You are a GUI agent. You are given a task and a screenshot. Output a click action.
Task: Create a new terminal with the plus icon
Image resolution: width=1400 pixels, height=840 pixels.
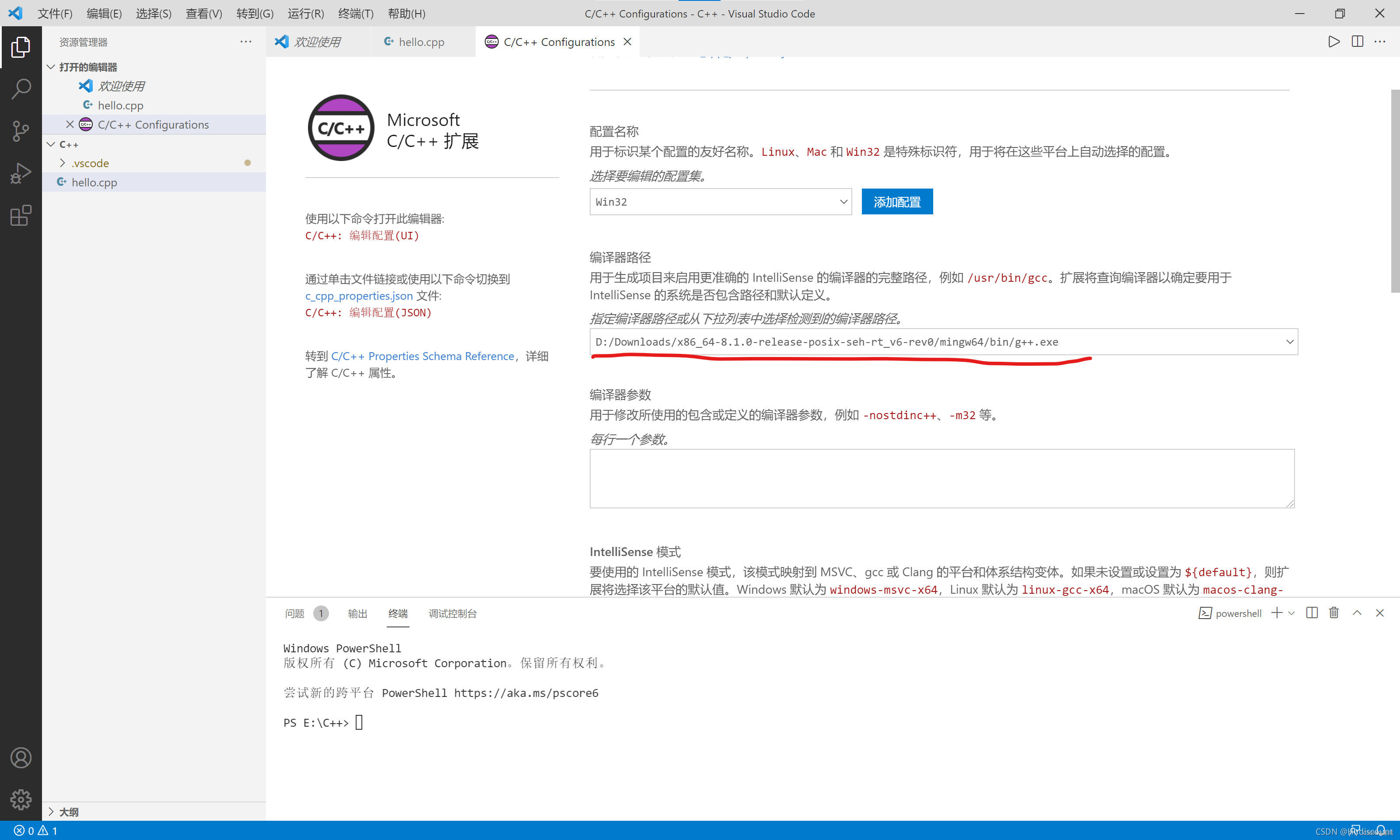coord(1276,613)
